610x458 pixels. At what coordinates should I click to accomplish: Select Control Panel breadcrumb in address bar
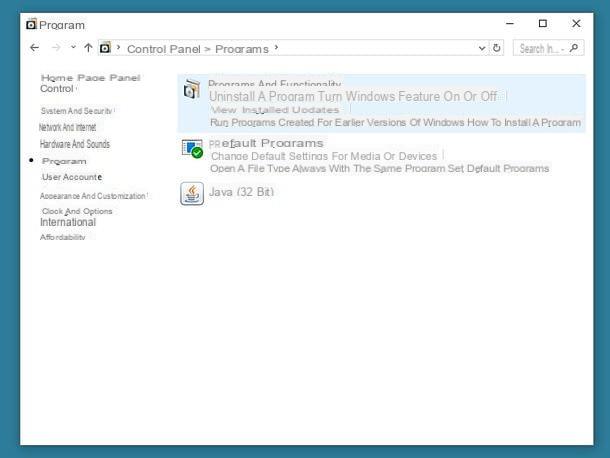pyautogui.click(x=163, y=49)
